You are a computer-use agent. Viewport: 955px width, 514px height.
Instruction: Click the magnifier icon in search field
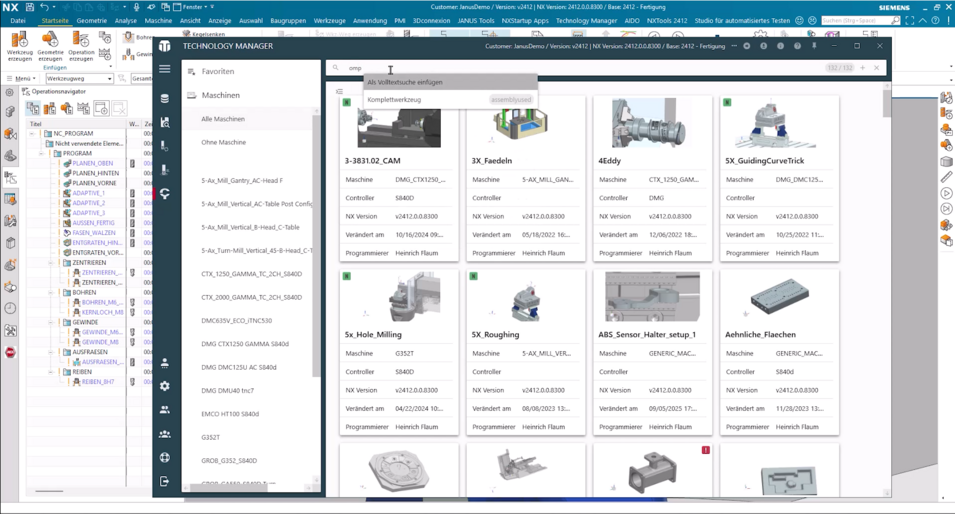336,68
